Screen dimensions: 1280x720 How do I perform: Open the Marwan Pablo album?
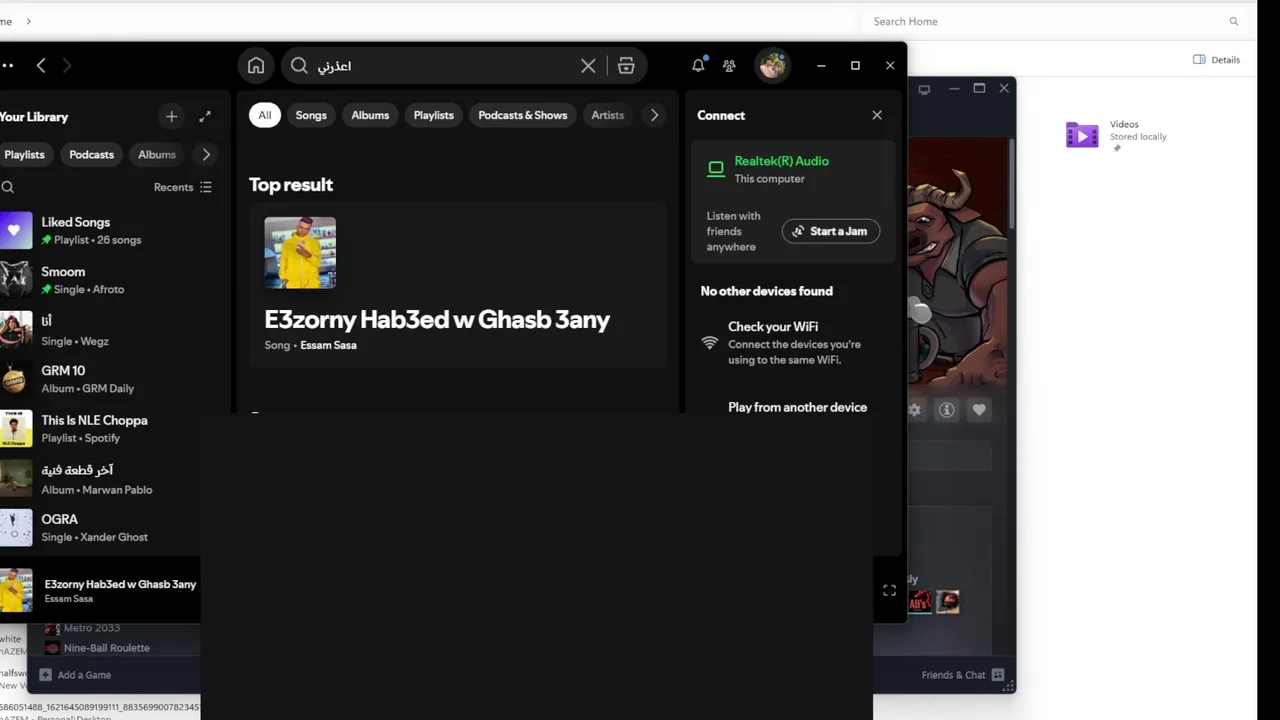100,478
